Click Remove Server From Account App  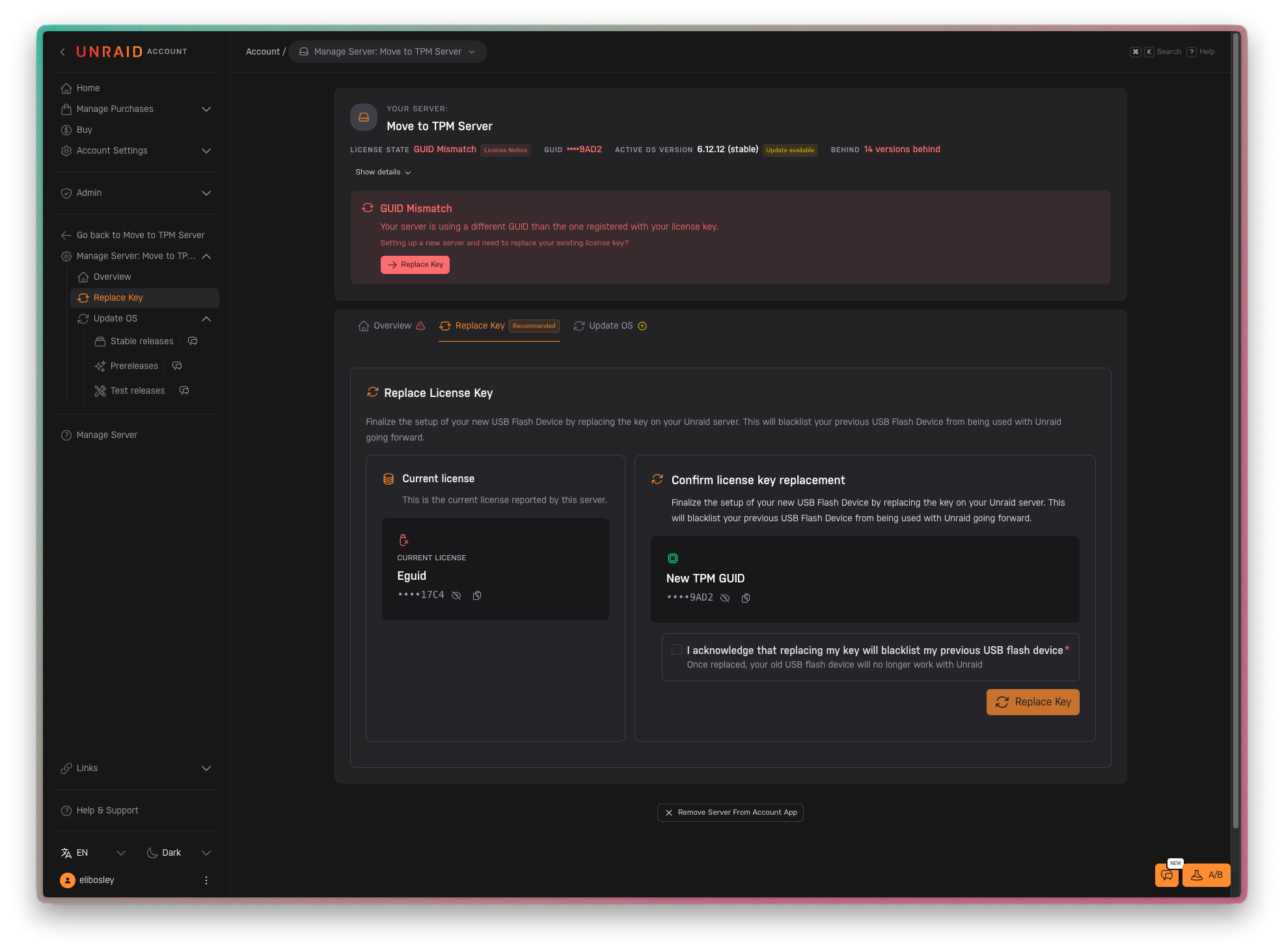tap(730, 813)
